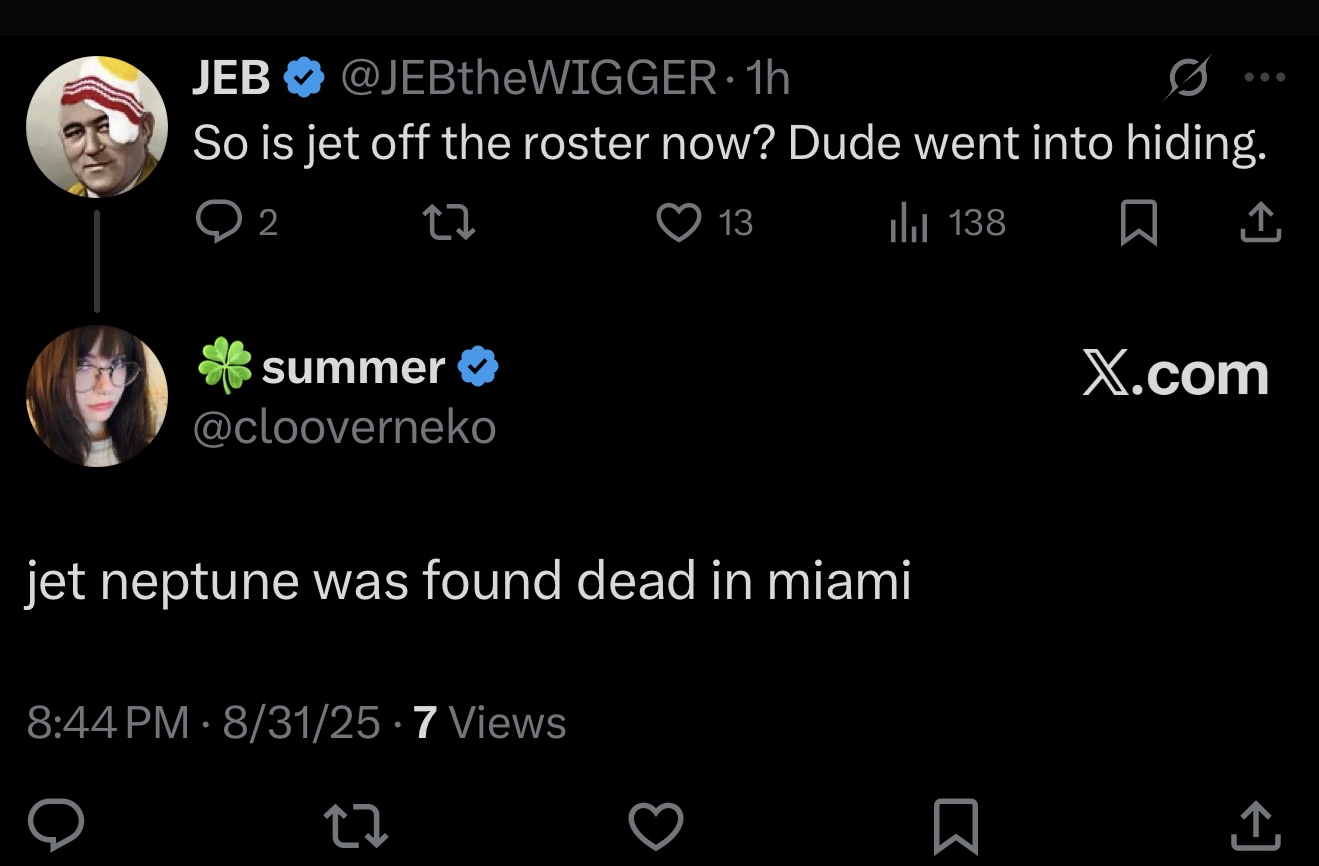Click the Grok icon on JEB's post
Screen dimensions: 1319x866
[1187, 77]
